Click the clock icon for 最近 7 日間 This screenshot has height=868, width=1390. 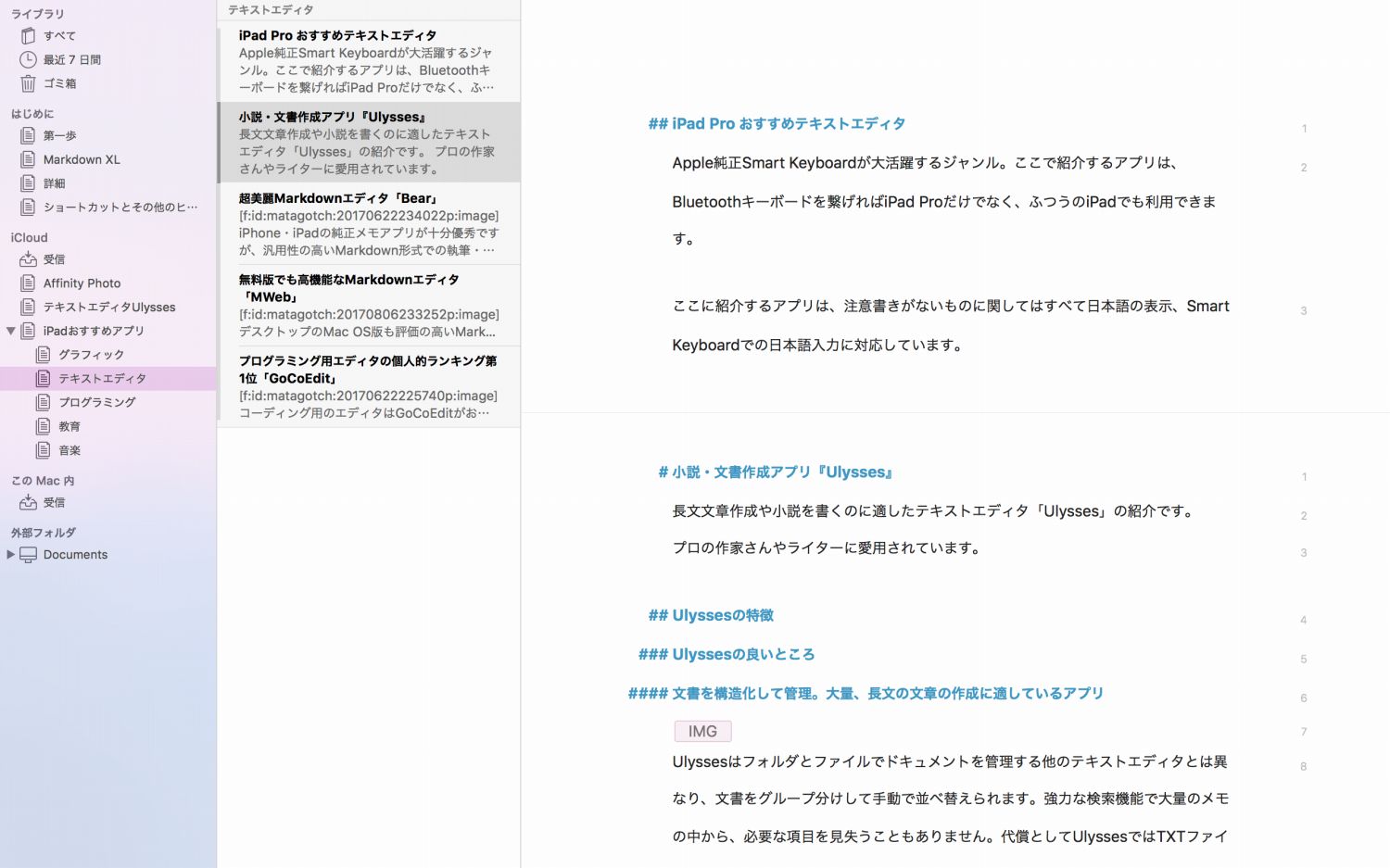[28, 59]
